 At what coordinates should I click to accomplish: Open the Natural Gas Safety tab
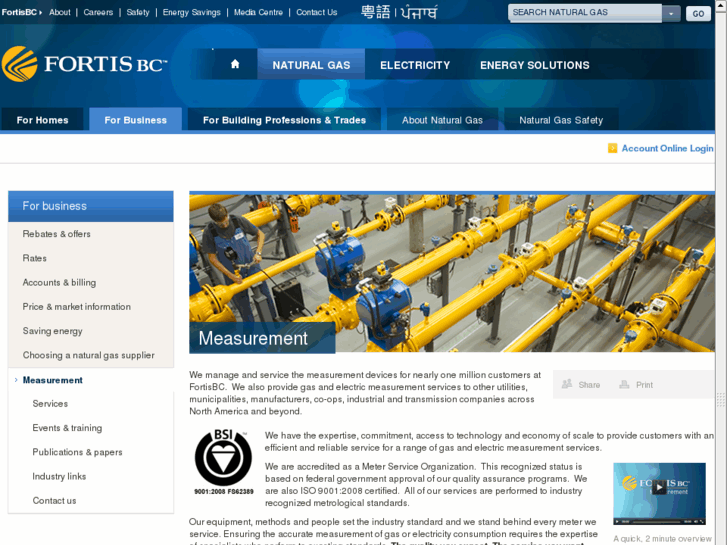click(x=561, y=120)
